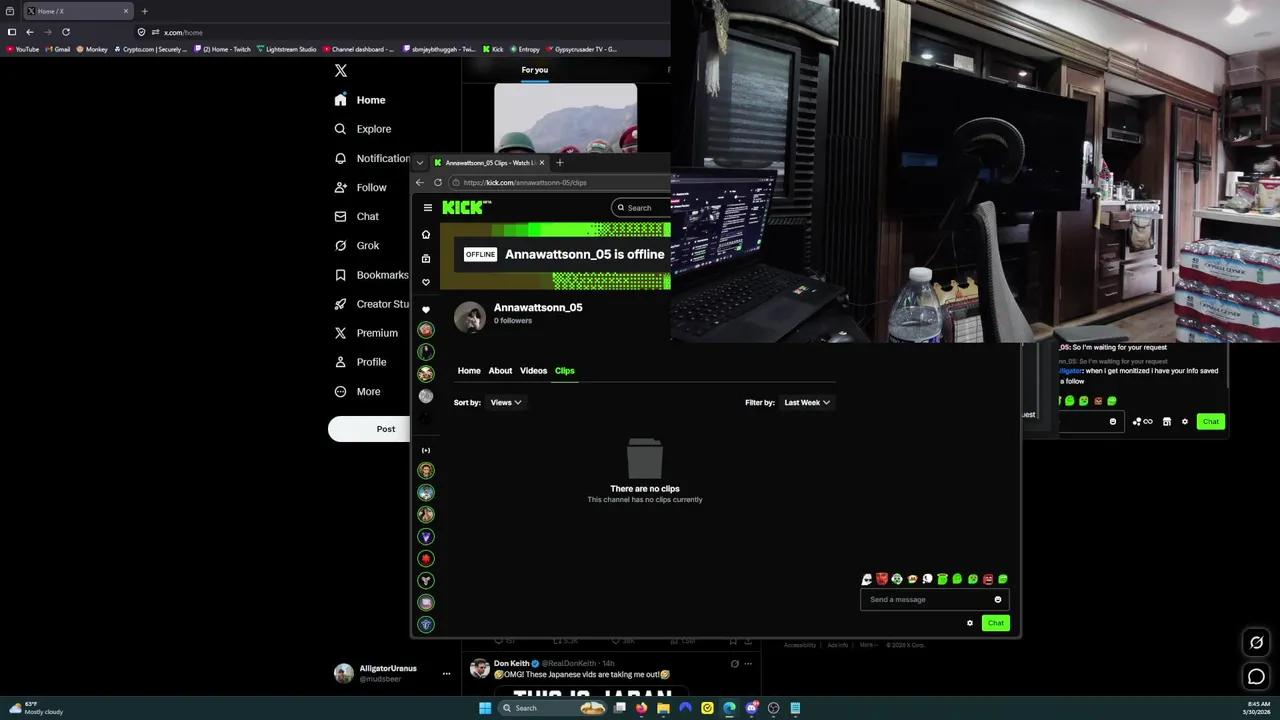Open the Kick sidebar home icon
This screenshot has width=1280, height=720.
click(426, 235)
